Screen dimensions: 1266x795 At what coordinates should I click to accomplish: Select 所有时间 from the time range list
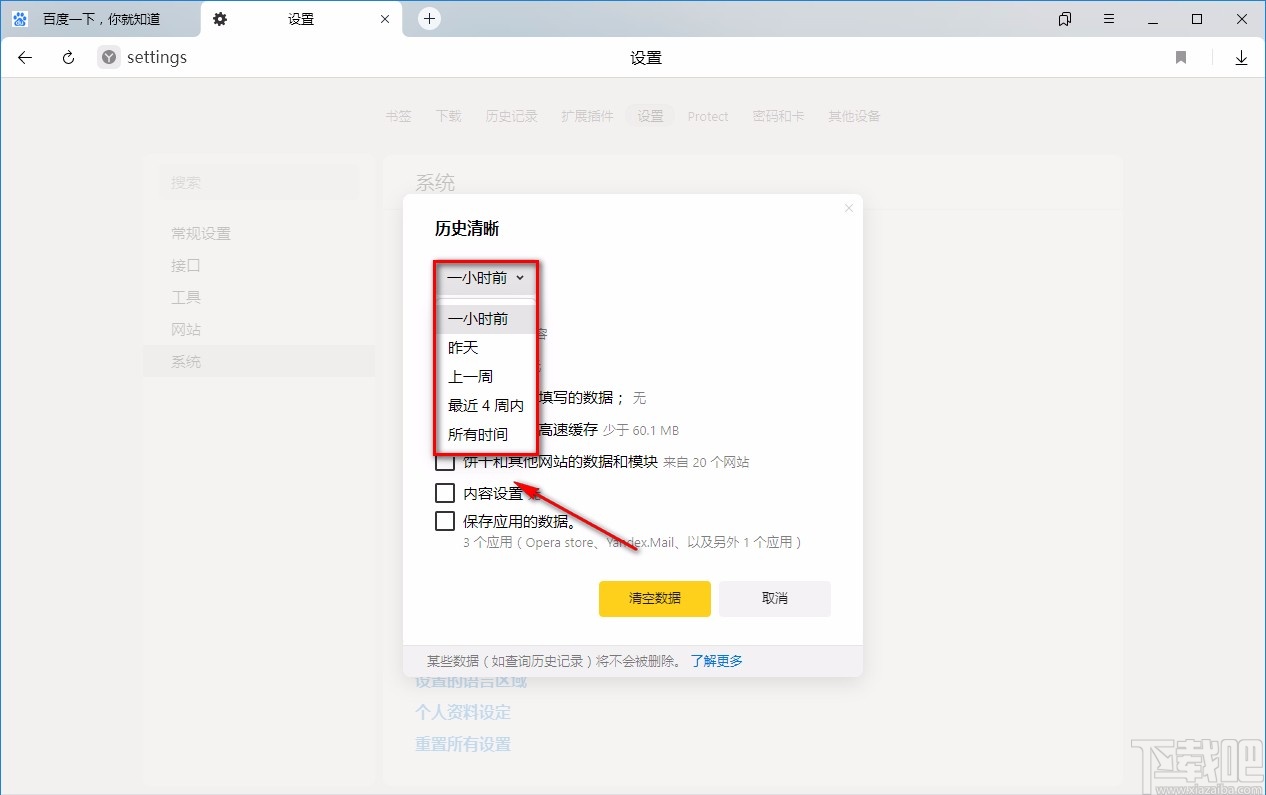tap(480, 434)
